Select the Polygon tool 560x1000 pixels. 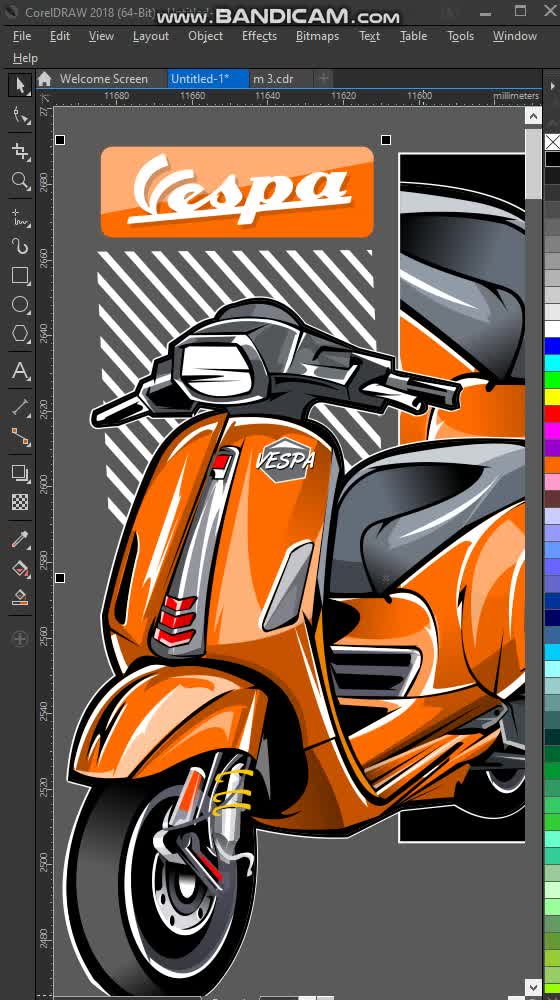20,334
